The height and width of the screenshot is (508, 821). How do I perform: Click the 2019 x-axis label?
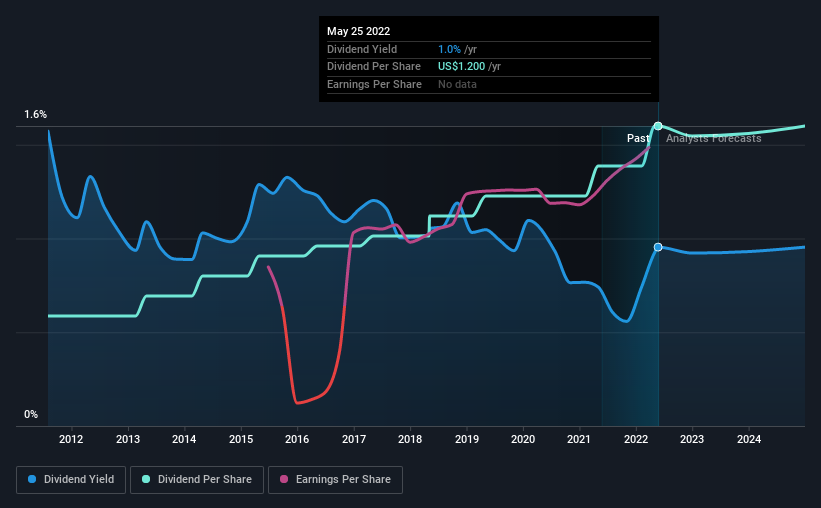(x=467, y=439)
